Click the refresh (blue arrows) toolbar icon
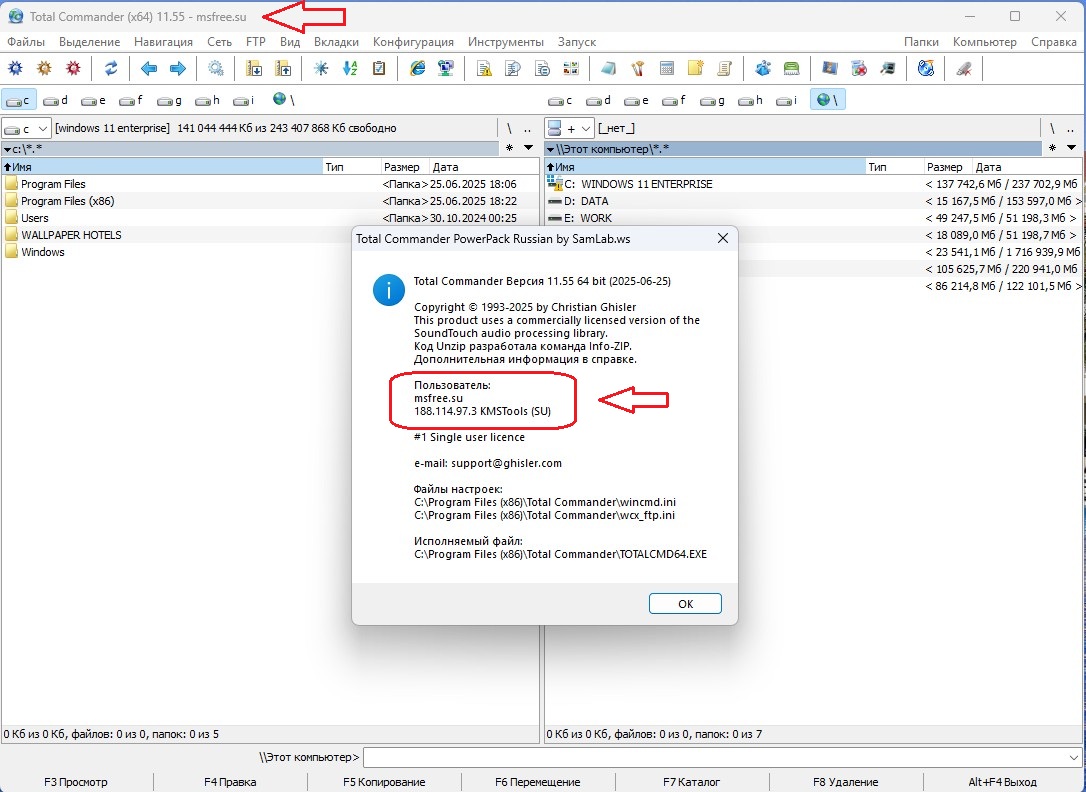The width and height of the screenshot is (1086, 792). click(x=111, y=69)
